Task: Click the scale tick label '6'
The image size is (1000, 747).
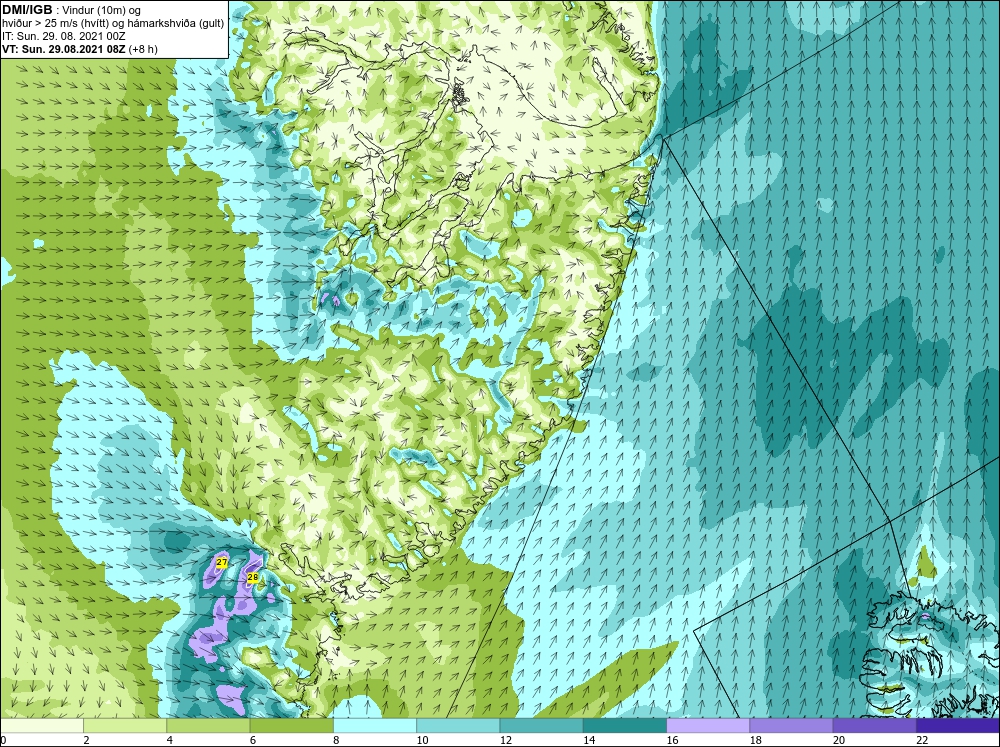Action: pyautogui.click(x=253, y=740)
